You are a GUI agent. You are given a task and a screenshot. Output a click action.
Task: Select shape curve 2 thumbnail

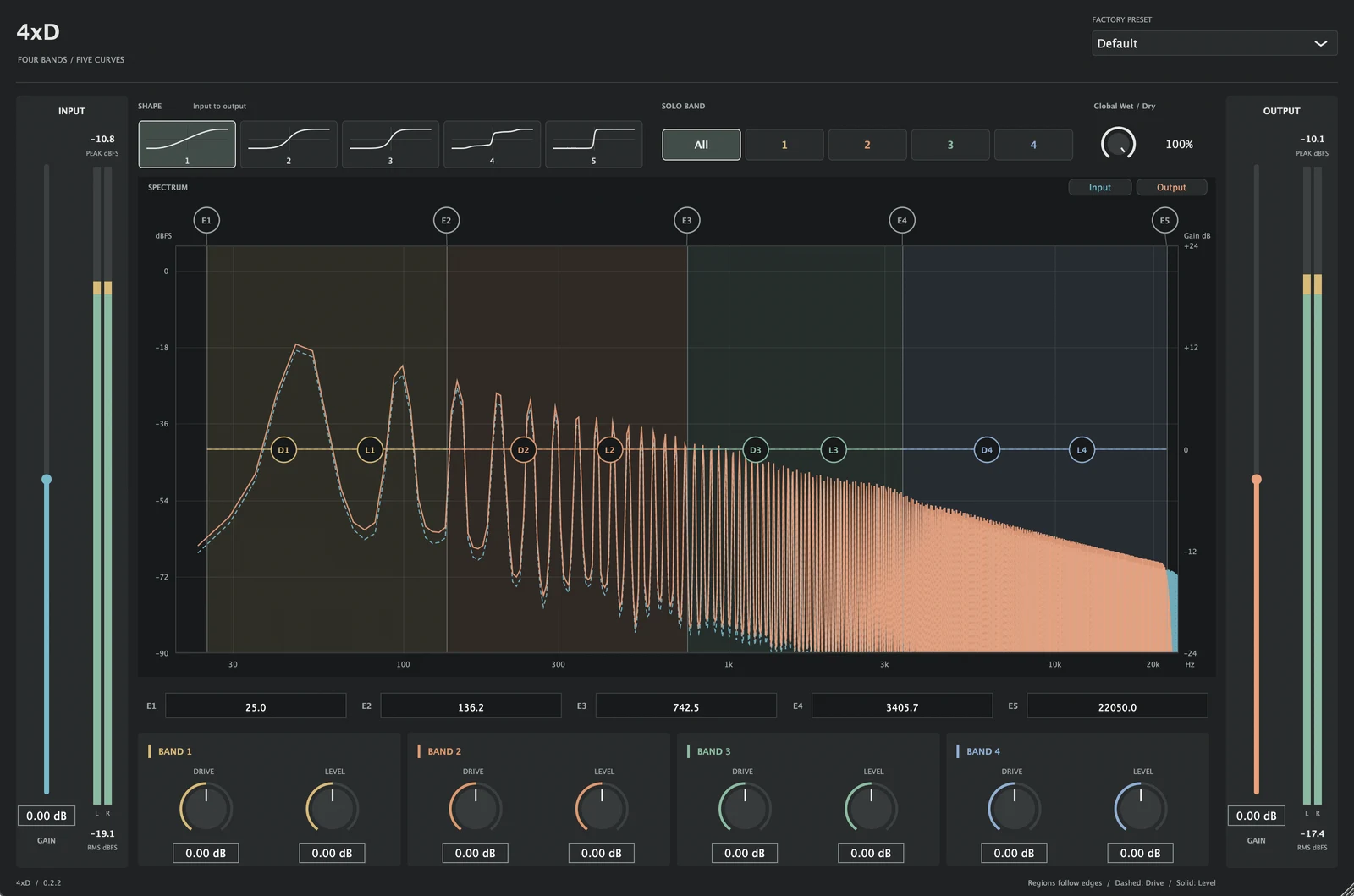tap(289, 144)
